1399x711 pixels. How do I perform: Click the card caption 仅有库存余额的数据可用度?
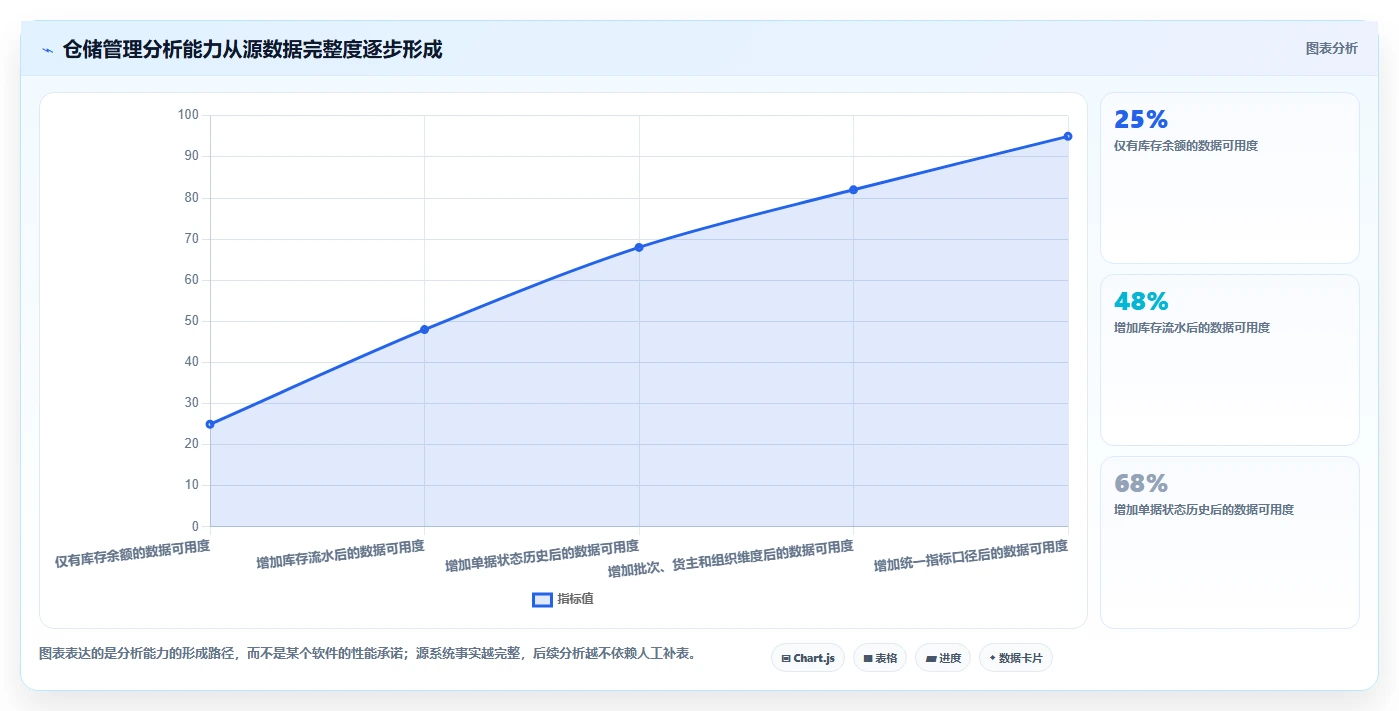(1186, 146)
